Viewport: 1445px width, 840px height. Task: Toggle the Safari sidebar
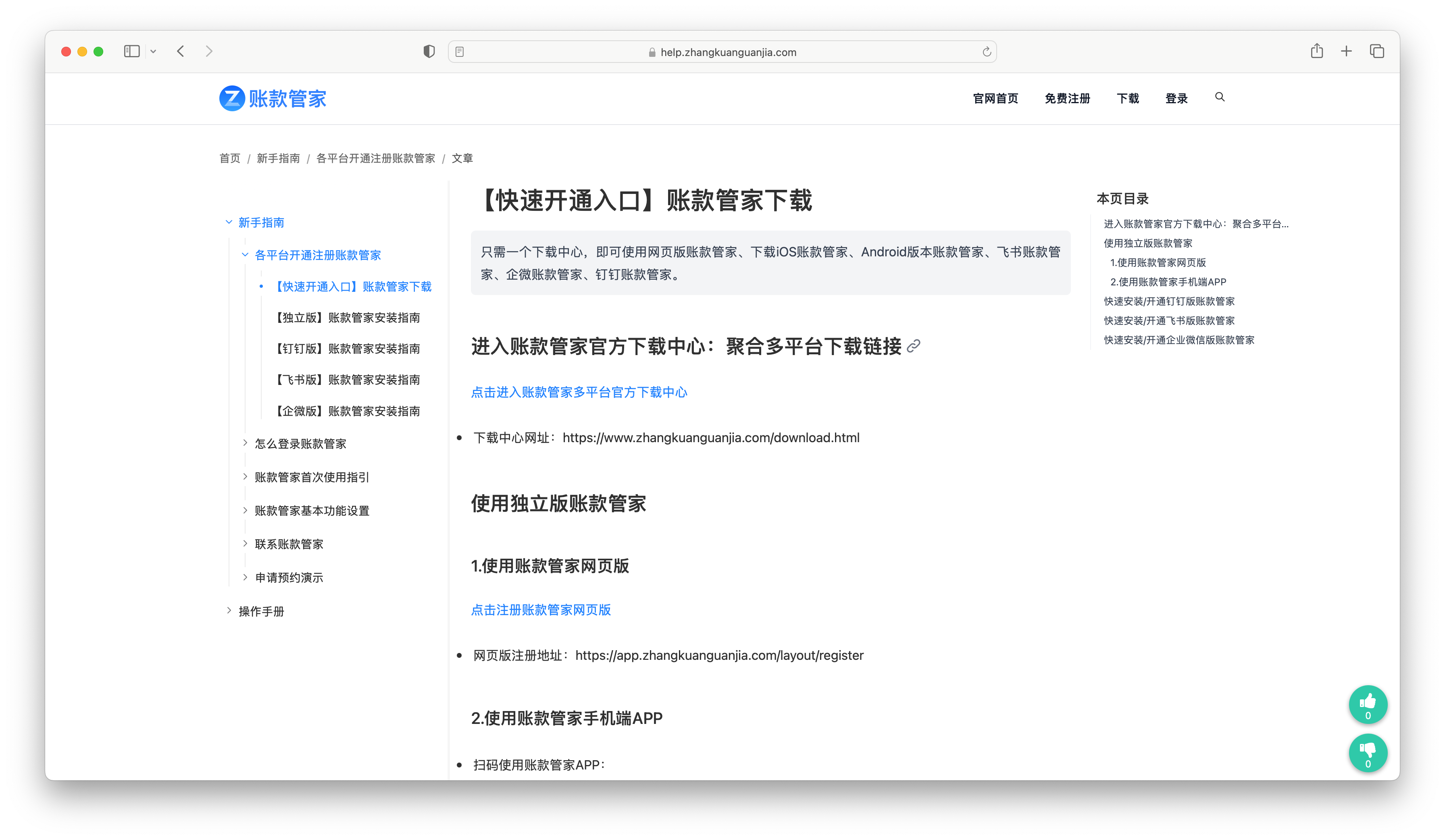point(131,52)
